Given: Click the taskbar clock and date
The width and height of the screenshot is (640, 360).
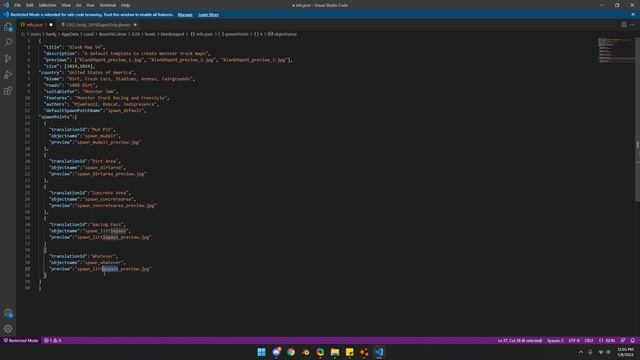Looking at the screenshot, I should tap(625, 352).
